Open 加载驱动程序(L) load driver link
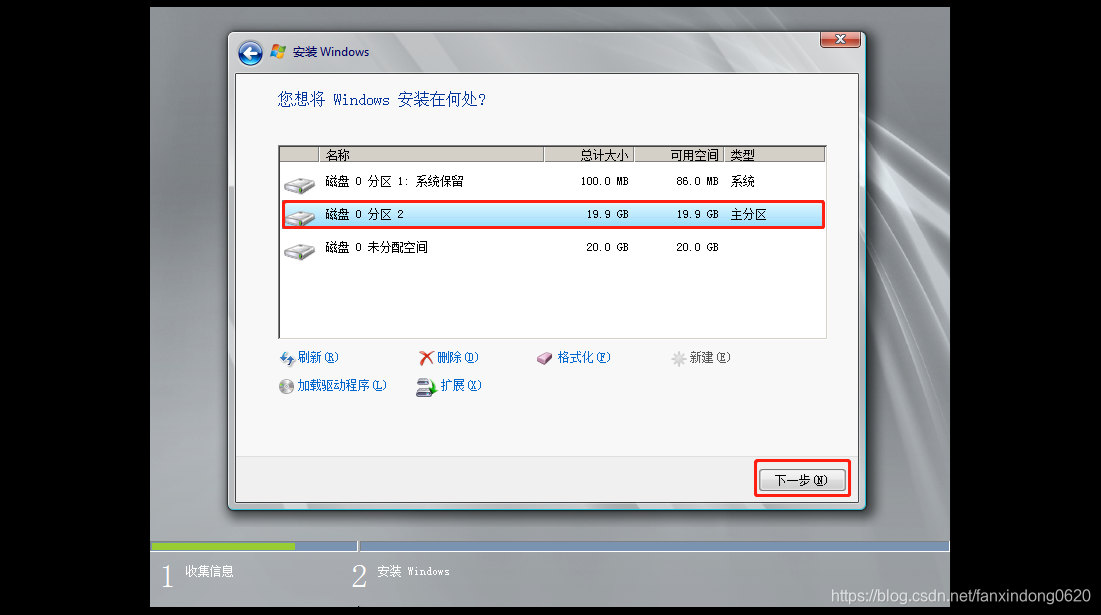 341,385
